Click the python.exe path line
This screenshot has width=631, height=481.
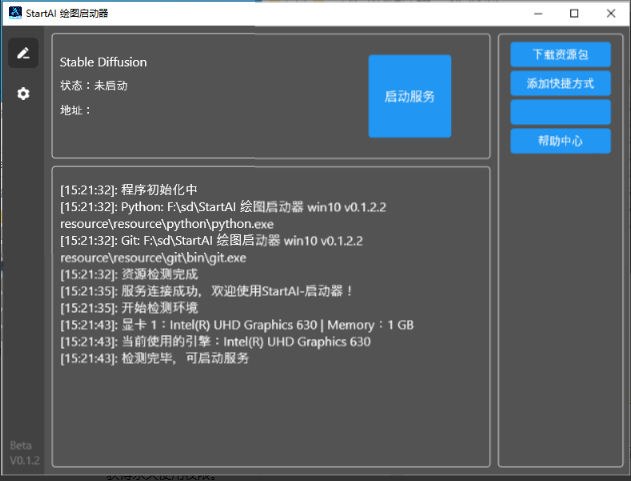(167, 224)
